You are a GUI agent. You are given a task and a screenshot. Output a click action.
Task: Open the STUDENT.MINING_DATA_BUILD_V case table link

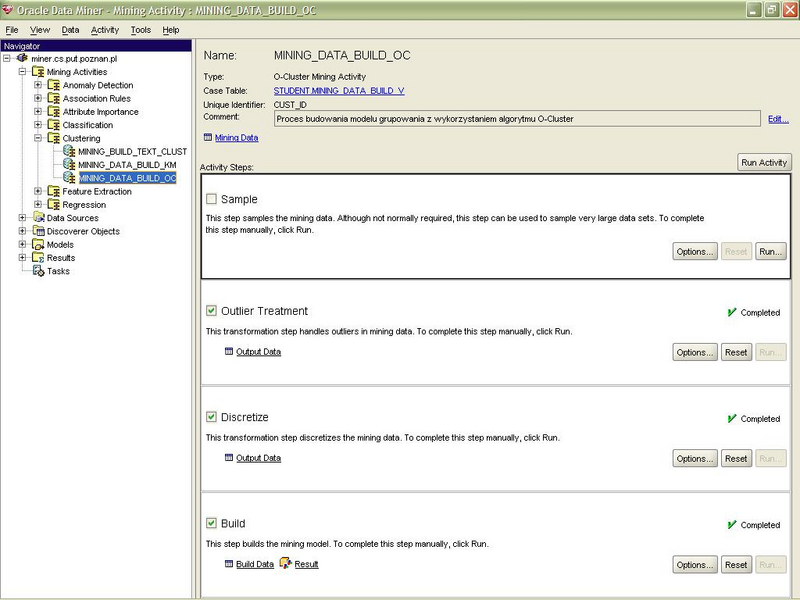click(339, 90)
